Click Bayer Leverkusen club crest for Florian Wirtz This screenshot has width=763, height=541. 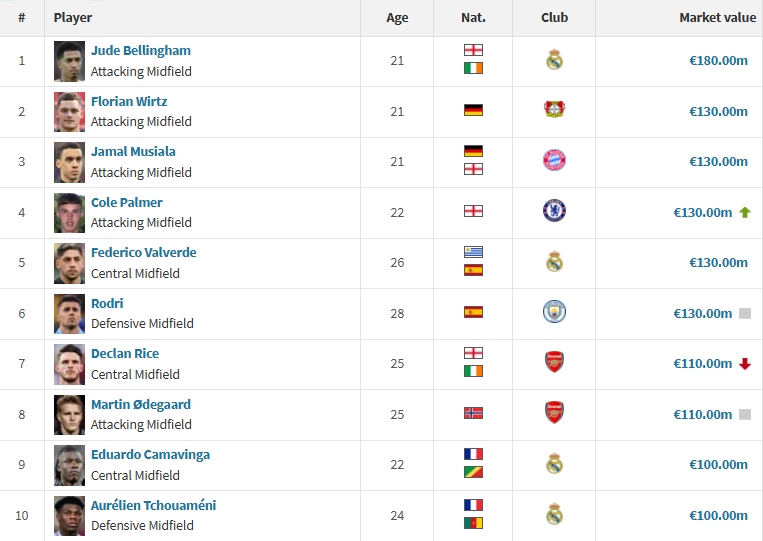click(554, 110)
